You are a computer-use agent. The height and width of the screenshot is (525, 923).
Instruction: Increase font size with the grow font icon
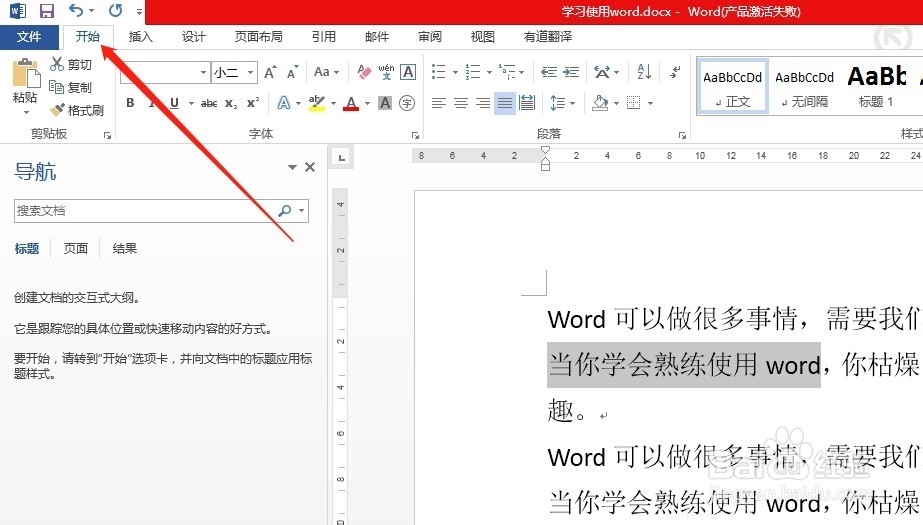[x=270, y=72]
